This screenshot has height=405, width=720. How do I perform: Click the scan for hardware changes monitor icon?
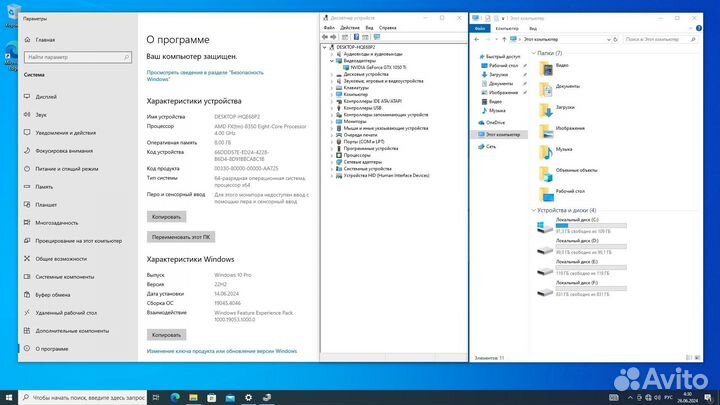pyautogui.click(x=377, y=37)
